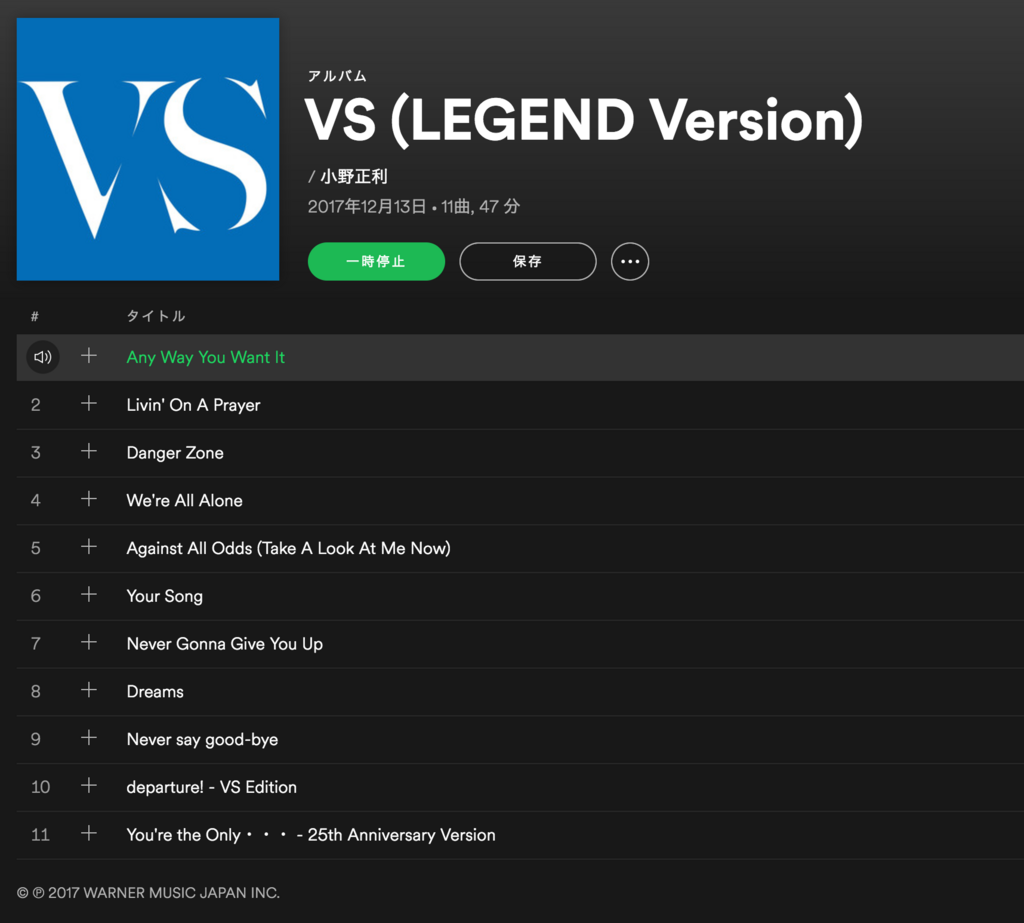Save We're All Alone using plus icon
Viewport: 1024px width, 923px height.
[89, 499]
